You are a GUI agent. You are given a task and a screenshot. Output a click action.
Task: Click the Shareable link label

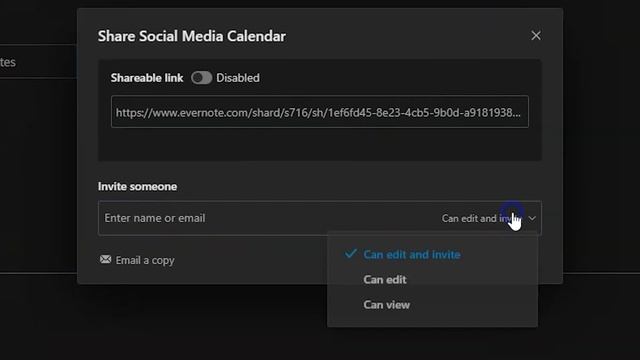click(x=147, y=78)
